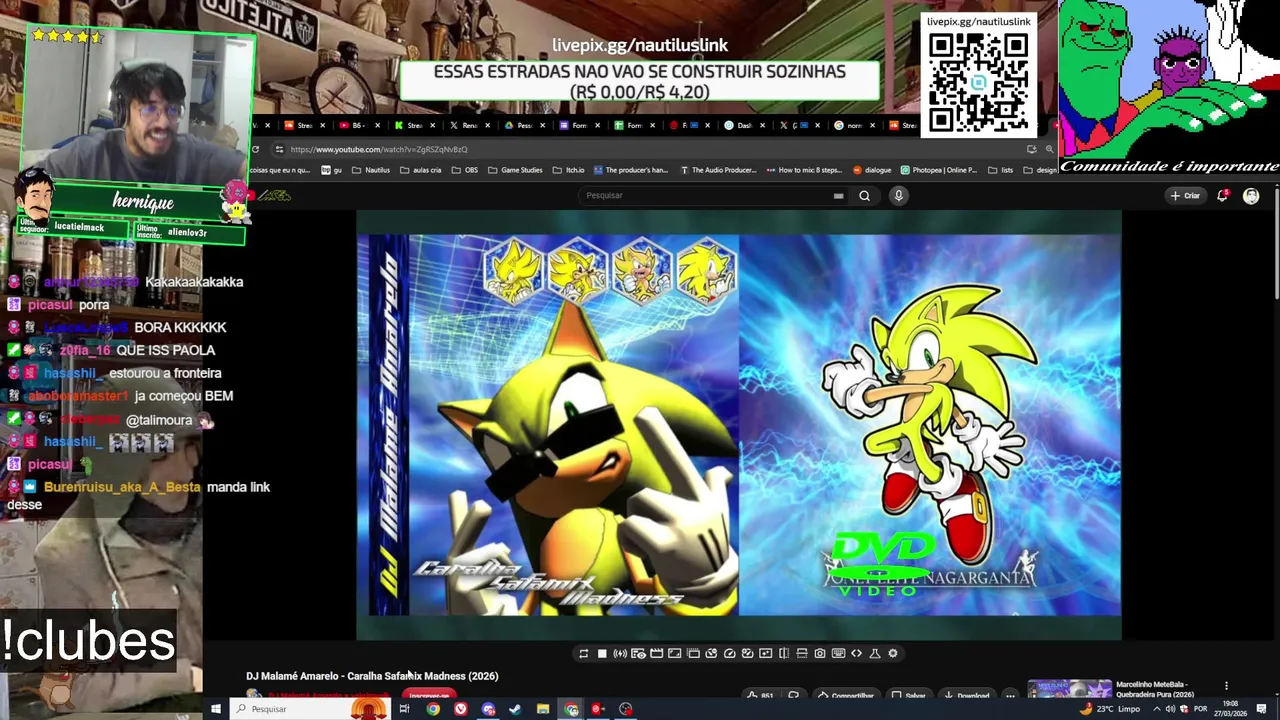Click the Download button under the video
Viewport: 1280px width, 720px height.
tap(968, 695)
